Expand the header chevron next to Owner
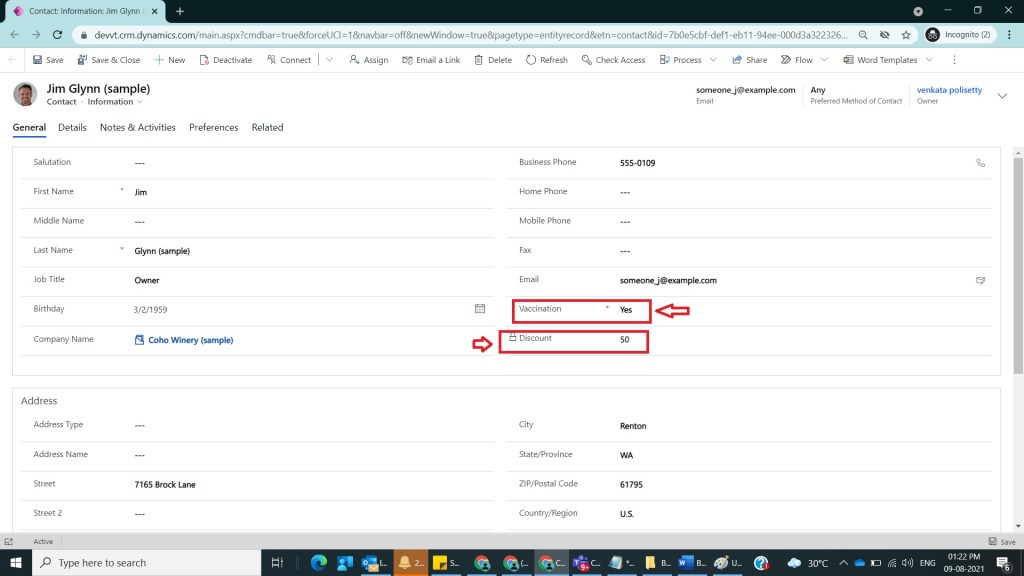 point(1003,95)
